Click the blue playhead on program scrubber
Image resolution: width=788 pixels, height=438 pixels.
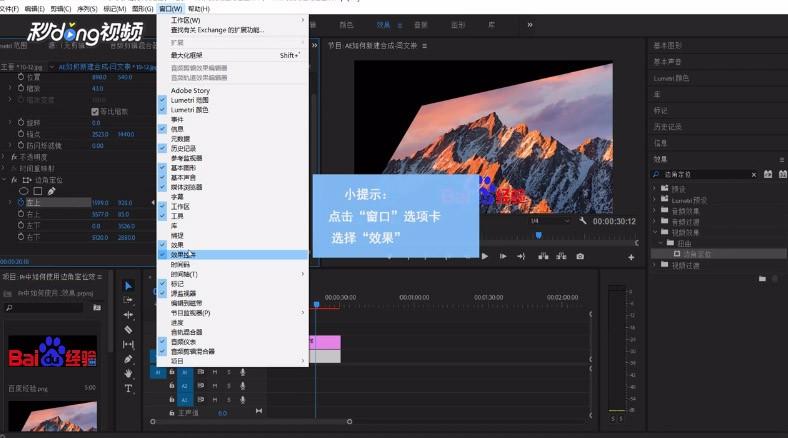pyautogui.click(x=539, y=235)
